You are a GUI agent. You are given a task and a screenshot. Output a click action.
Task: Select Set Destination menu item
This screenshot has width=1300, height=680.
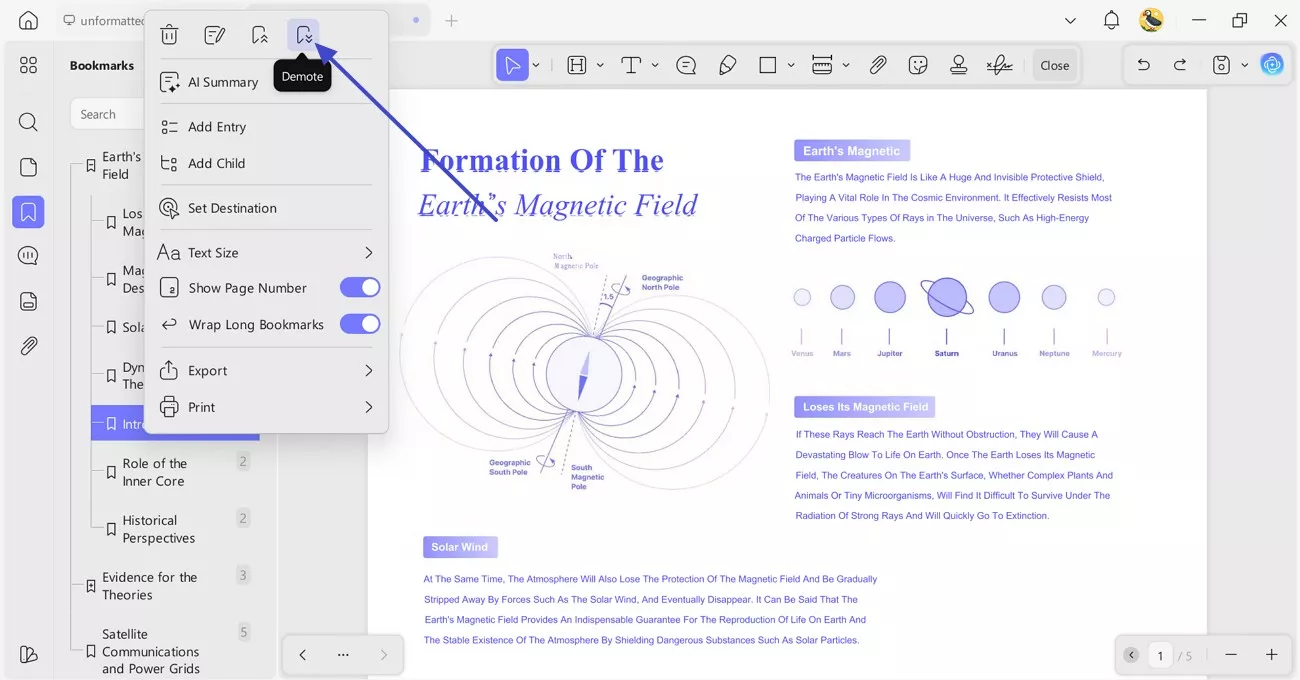232,208
